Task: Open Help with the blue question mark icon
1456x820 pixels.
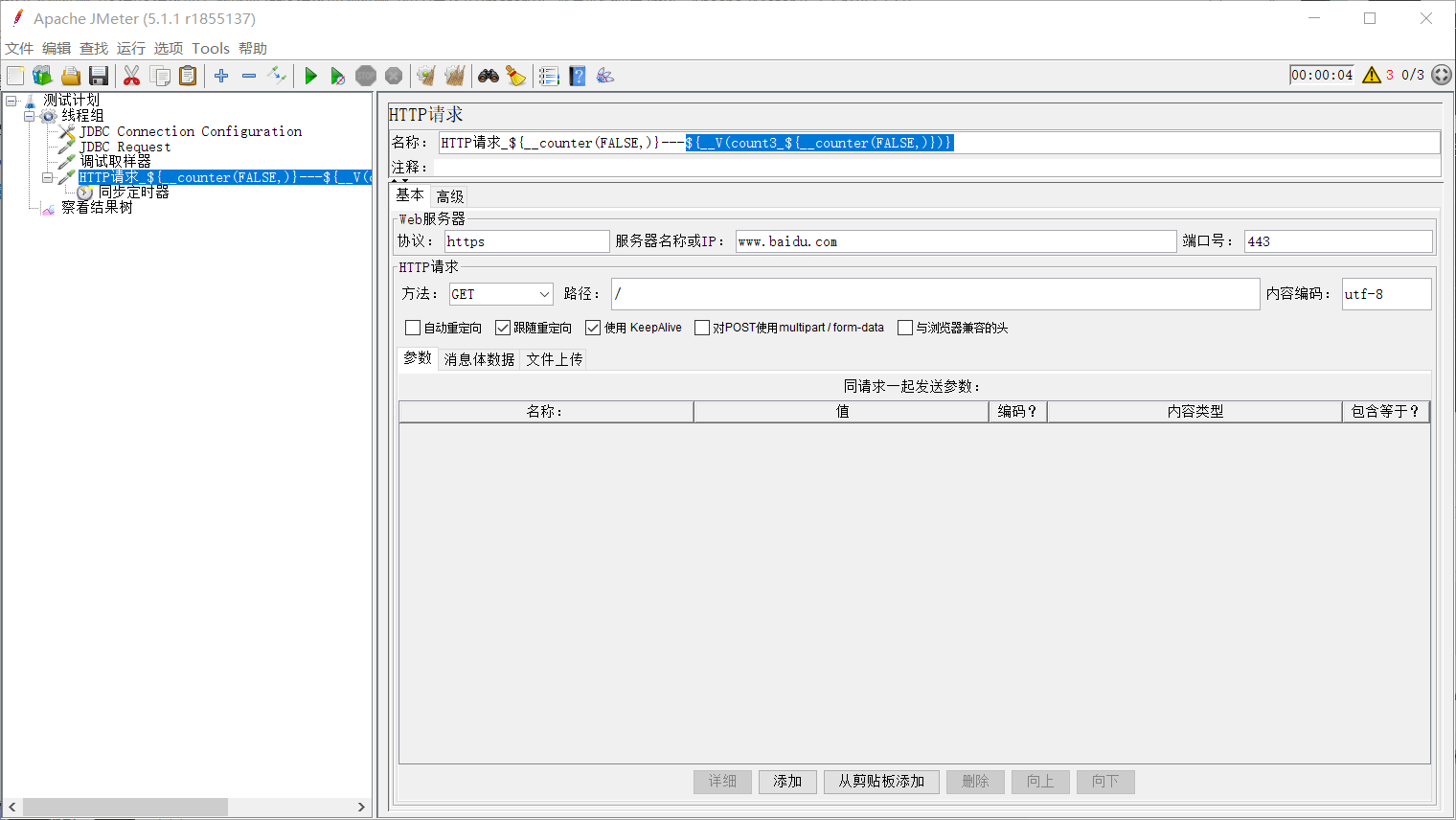Action: pos(577,76)
